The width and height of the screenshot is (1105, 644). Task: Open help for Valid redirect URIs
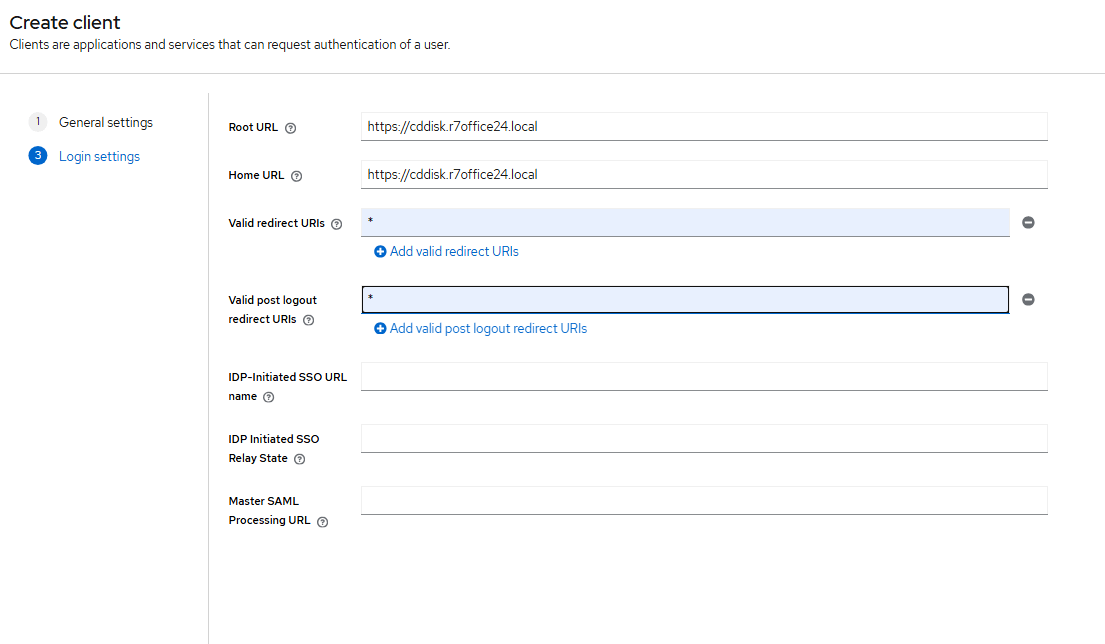pos(336,225)
